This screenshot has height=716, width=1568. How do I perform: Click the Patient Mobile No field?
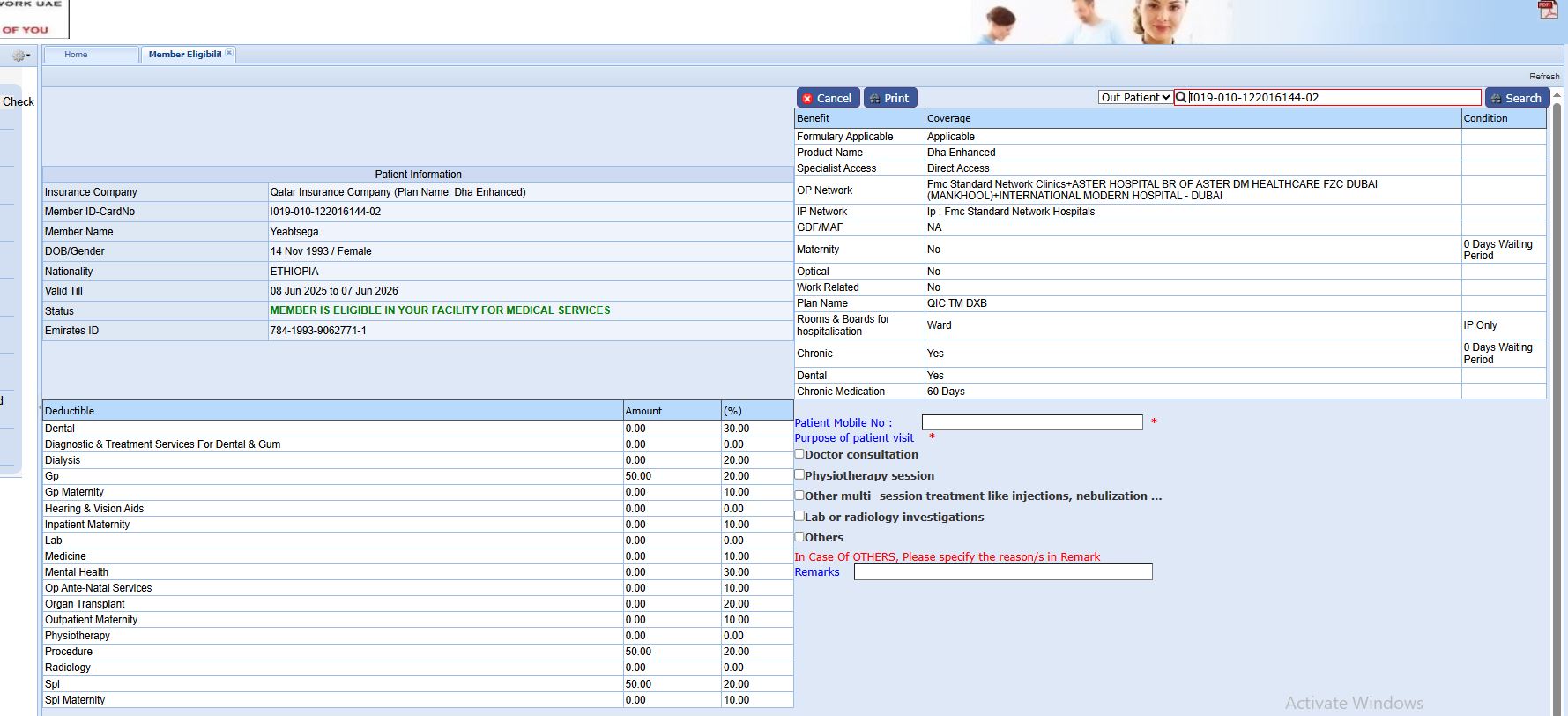pyautogui.click(x=1031, y=423)
